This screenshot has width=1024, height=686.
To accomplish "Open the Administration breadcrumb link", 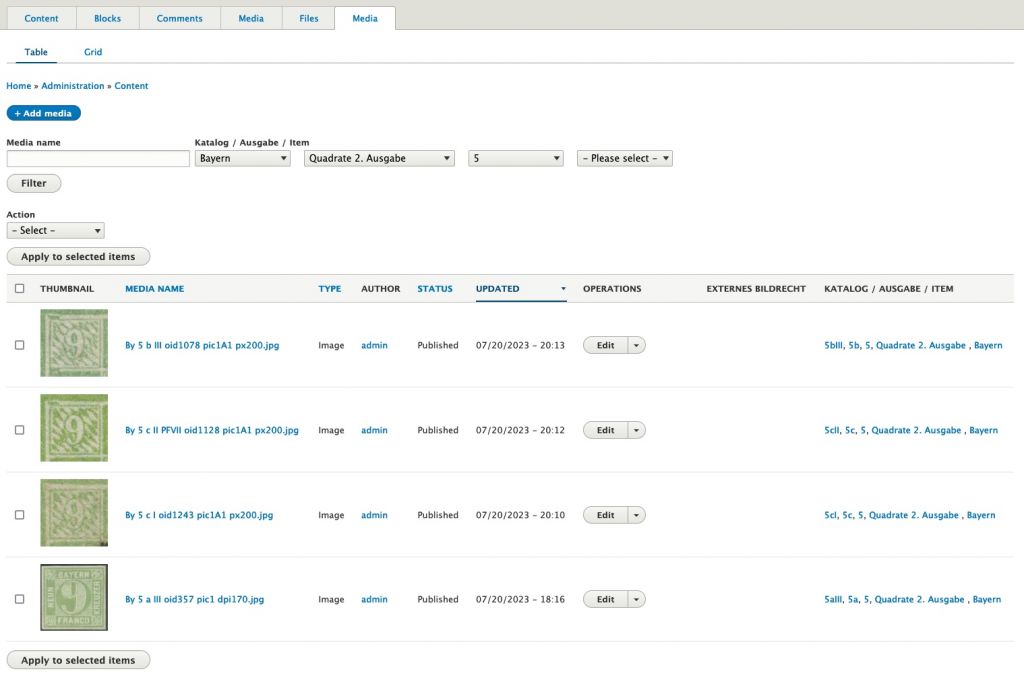I will [x=73, y=86].
